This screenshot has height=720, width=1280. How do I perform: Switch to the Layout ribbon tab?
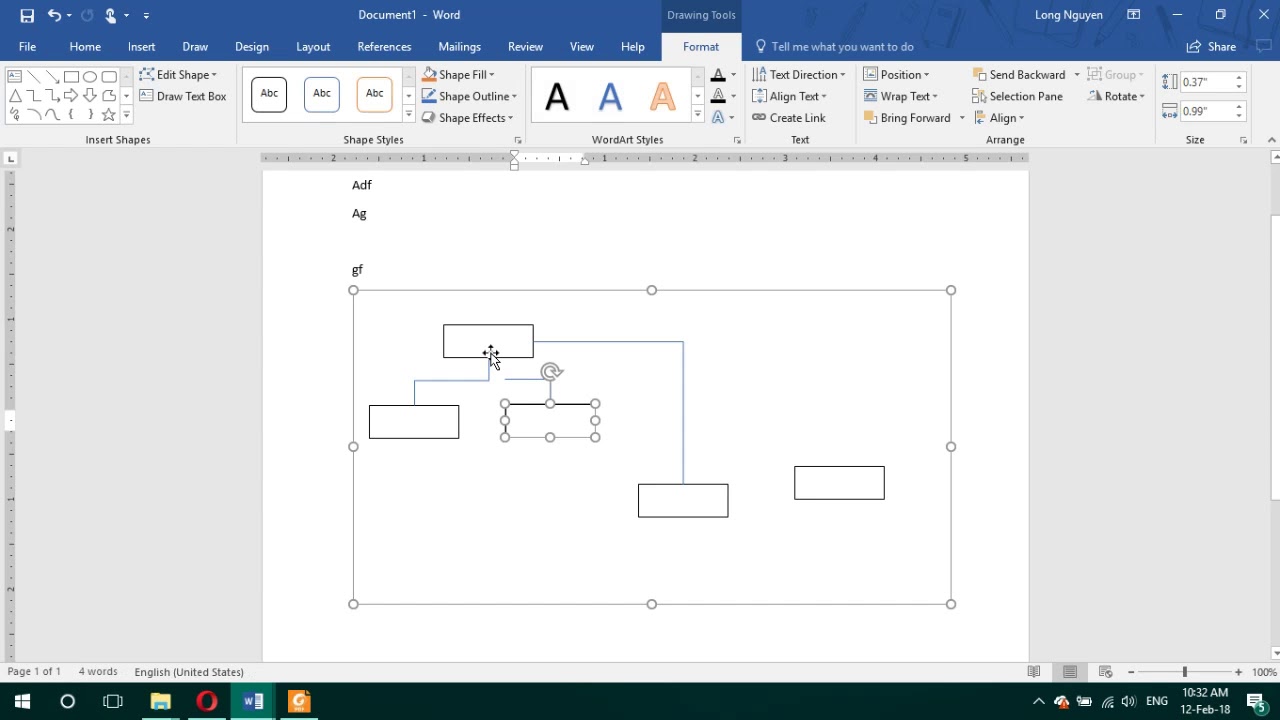coord(313,47)
